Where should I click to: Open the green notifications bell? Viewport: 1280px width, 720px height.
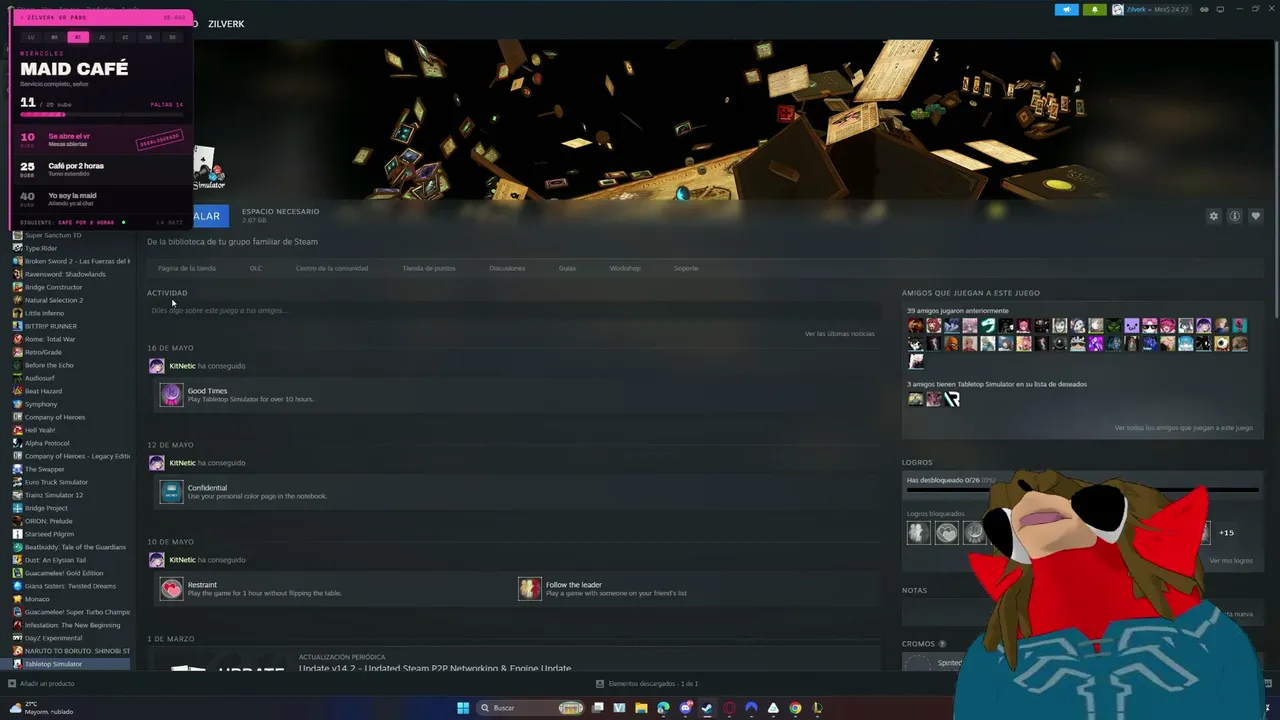point(1094,10)
